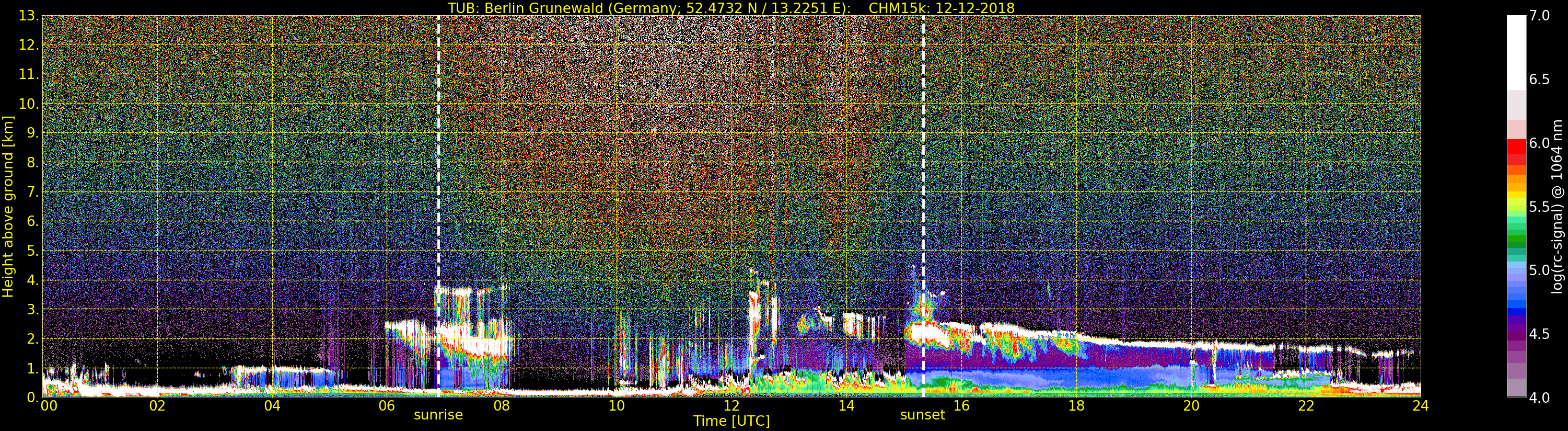Click height axis tick label '2.'
The image size is (1568, 431).
click(x=33, y=338)
